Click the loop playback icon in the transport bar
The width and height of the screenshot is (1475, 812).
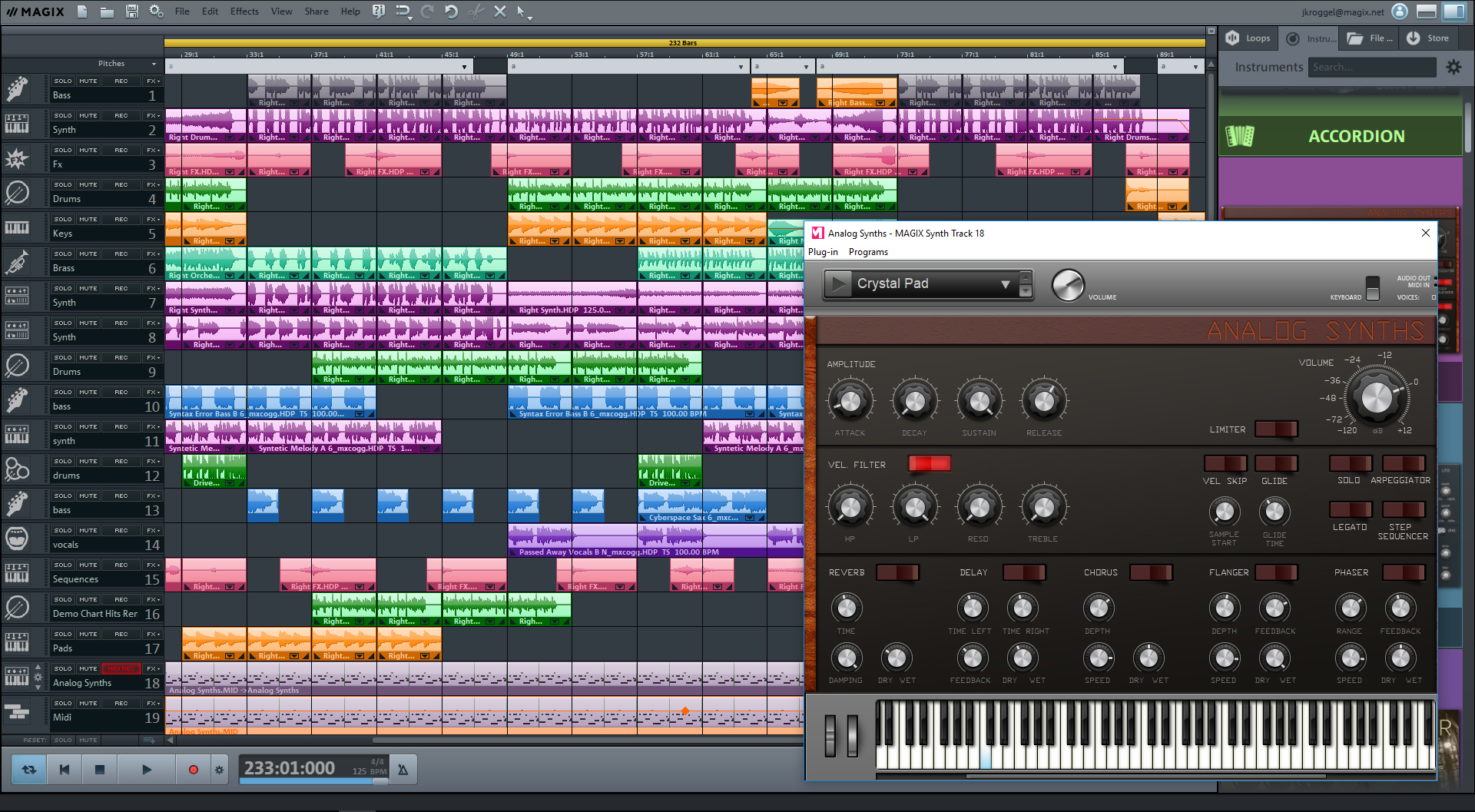pyautogui.click(x=28, y=768)
